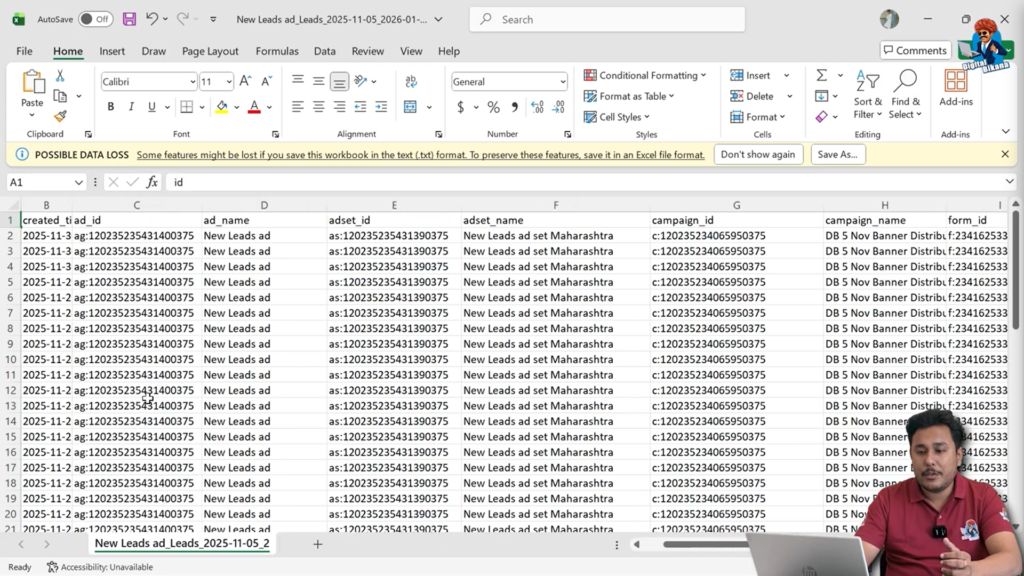The width and height of the screenshot is (1024, 576).
Task: Click the AutoSum icon
Action: point(820,75)
